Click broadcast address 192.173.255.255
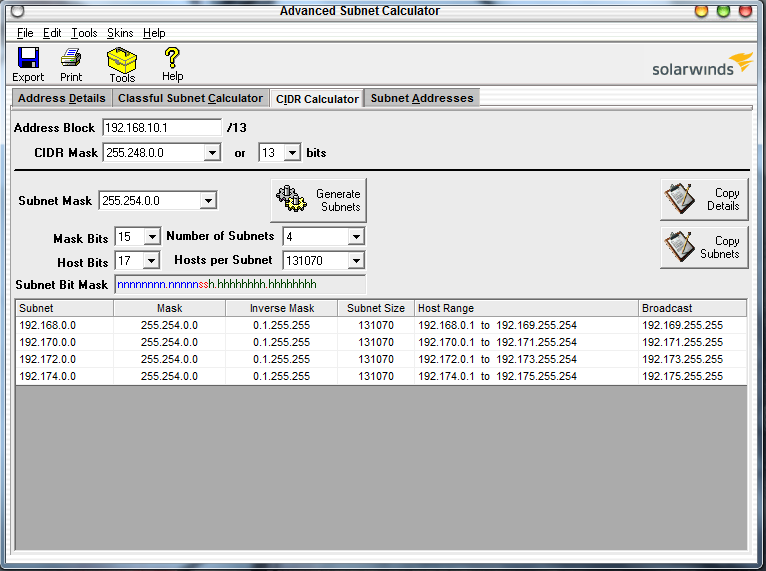The height and width of the screenshot is (571, 766). [x=682, y=360]
